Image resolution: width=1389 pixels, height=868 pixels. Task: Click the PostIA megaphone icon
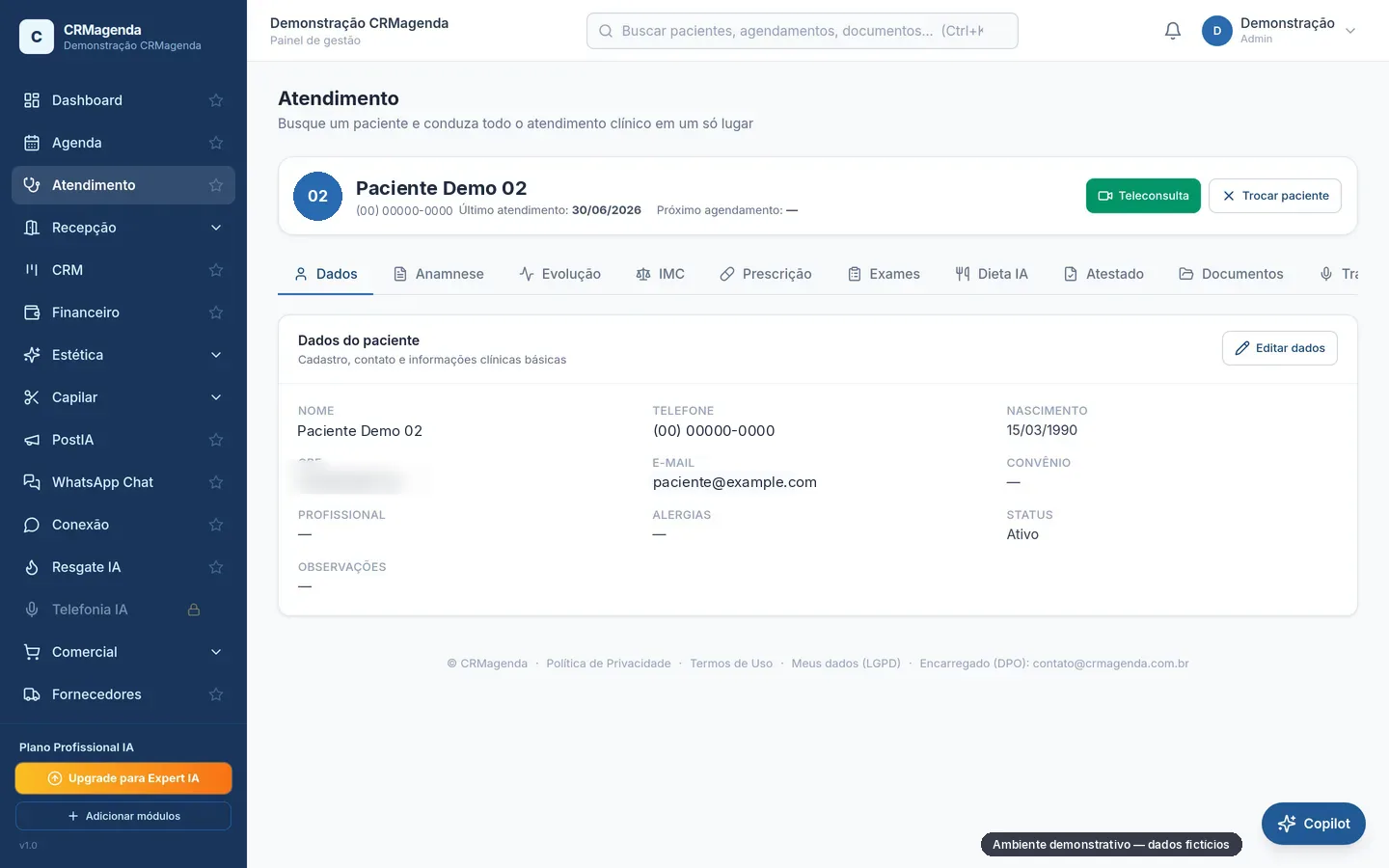[32, 440]
